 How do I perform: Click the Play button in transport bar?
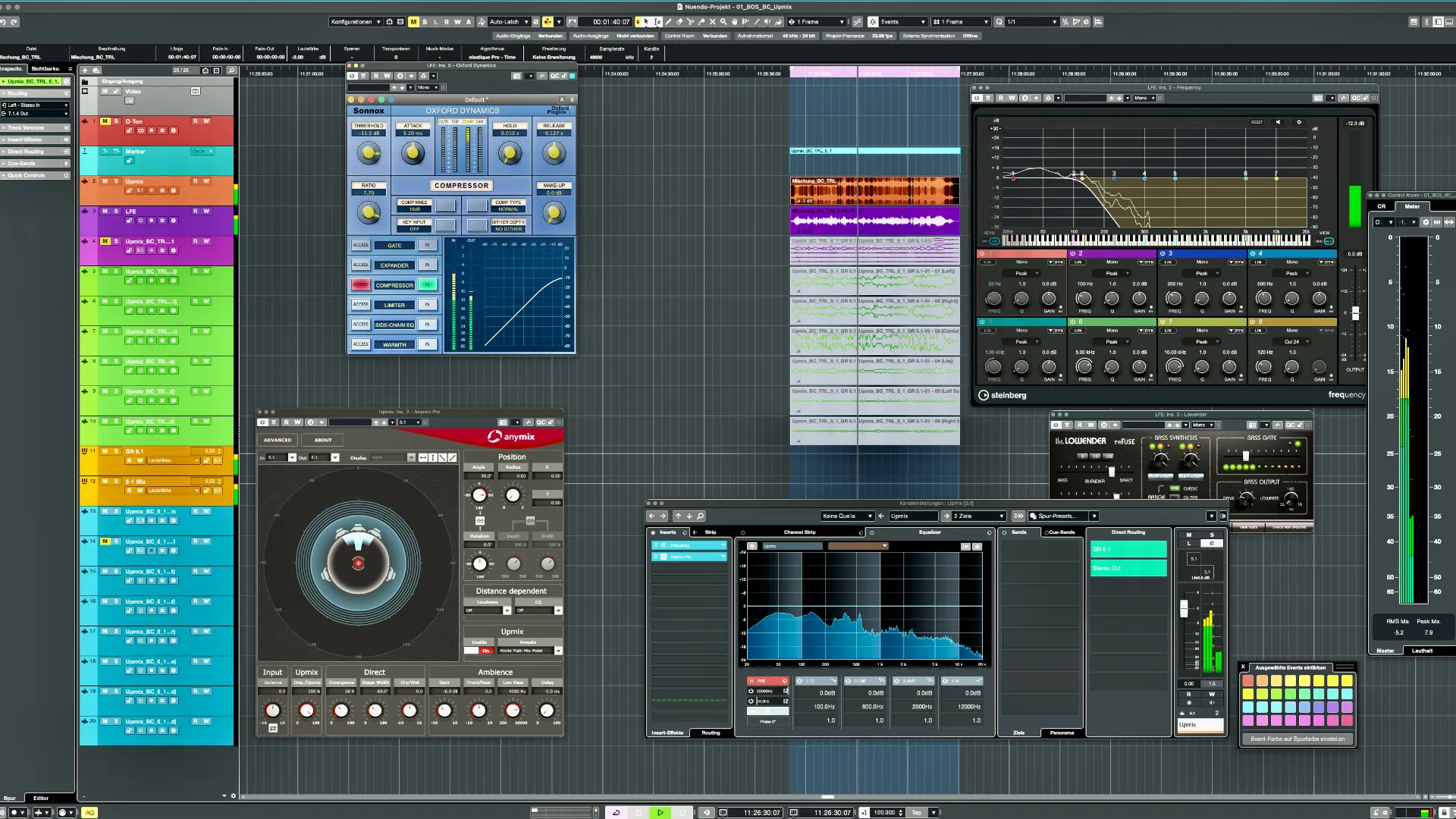click(x=660, y=812)
